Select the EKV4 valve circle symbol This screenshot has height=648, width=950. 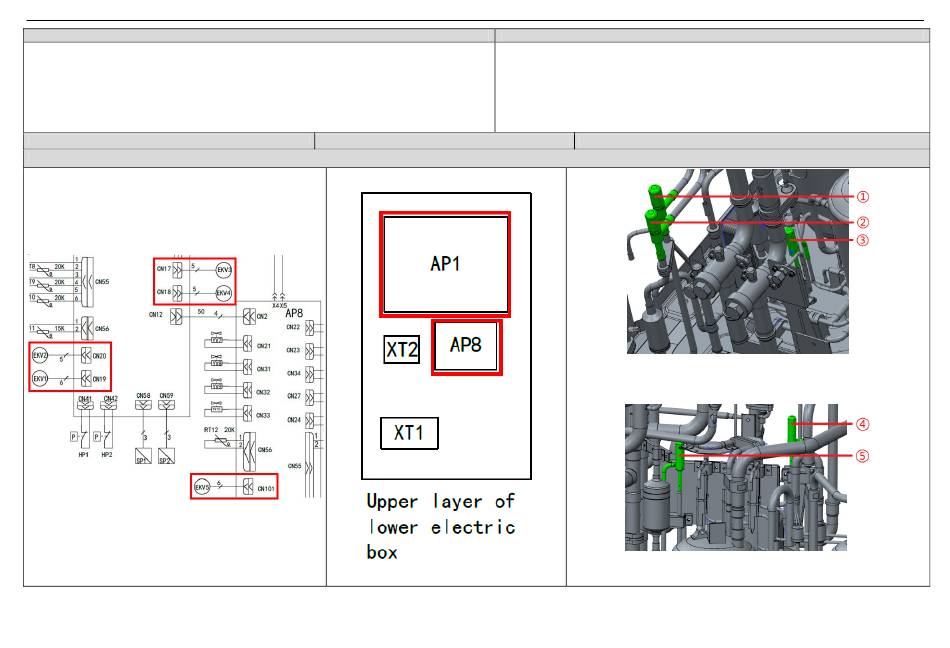pyautogui.click(x=224, y=293)
